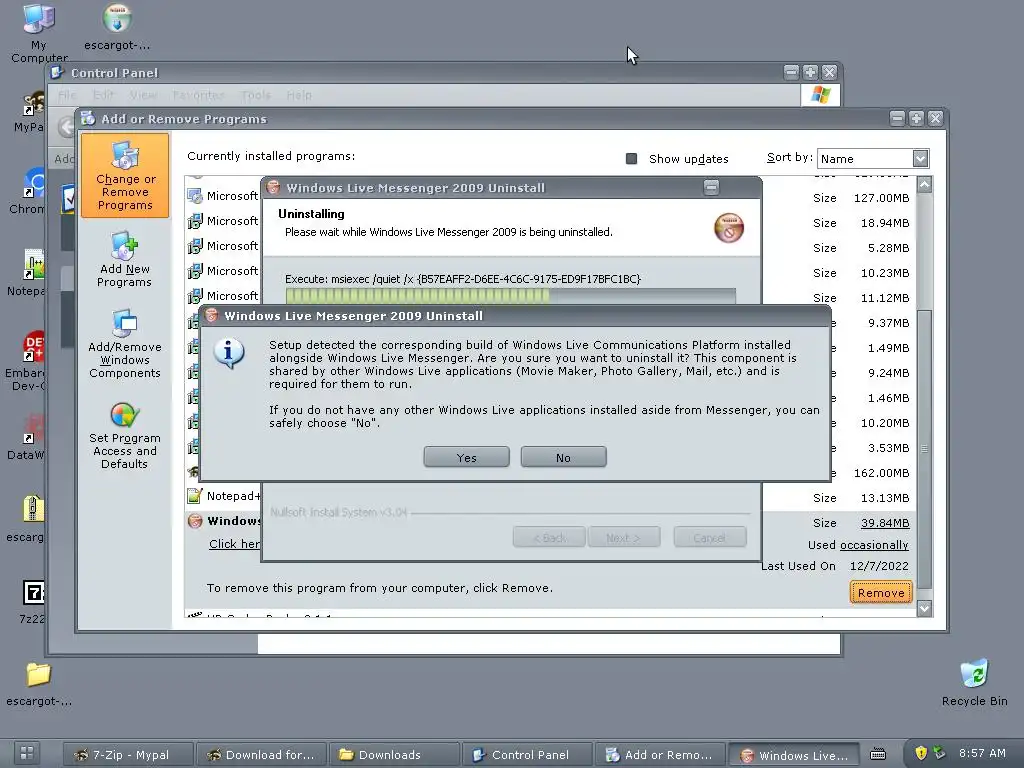Open the Help menu in Control Panel
The image size is (1024, 768).
click(x=299, y=95)
